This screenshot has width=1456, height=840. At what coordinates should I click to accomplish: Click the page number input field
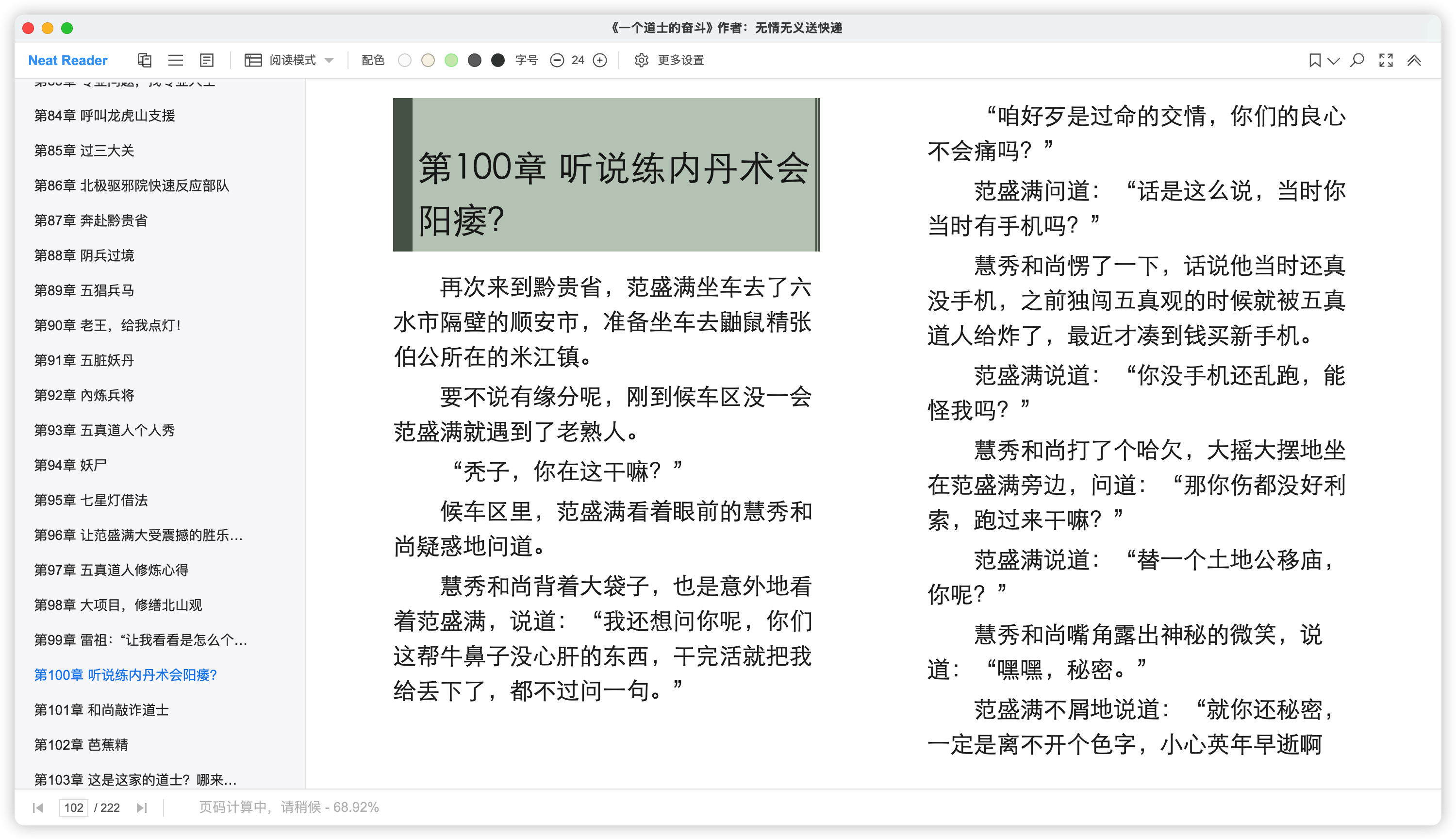point(74,807)
